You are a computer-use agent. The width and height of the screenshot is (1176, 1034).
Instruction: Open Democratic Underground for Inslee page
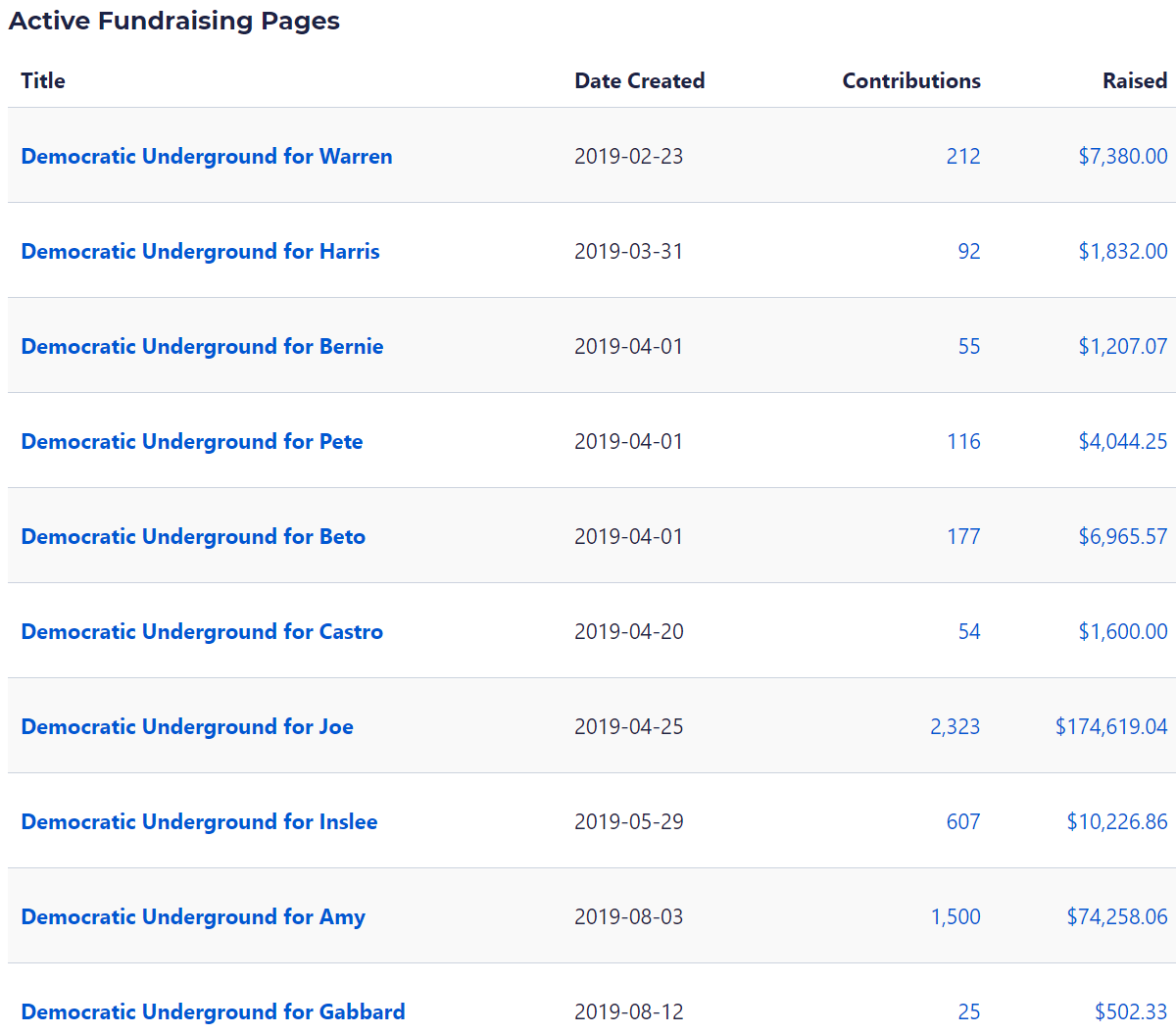199,822
